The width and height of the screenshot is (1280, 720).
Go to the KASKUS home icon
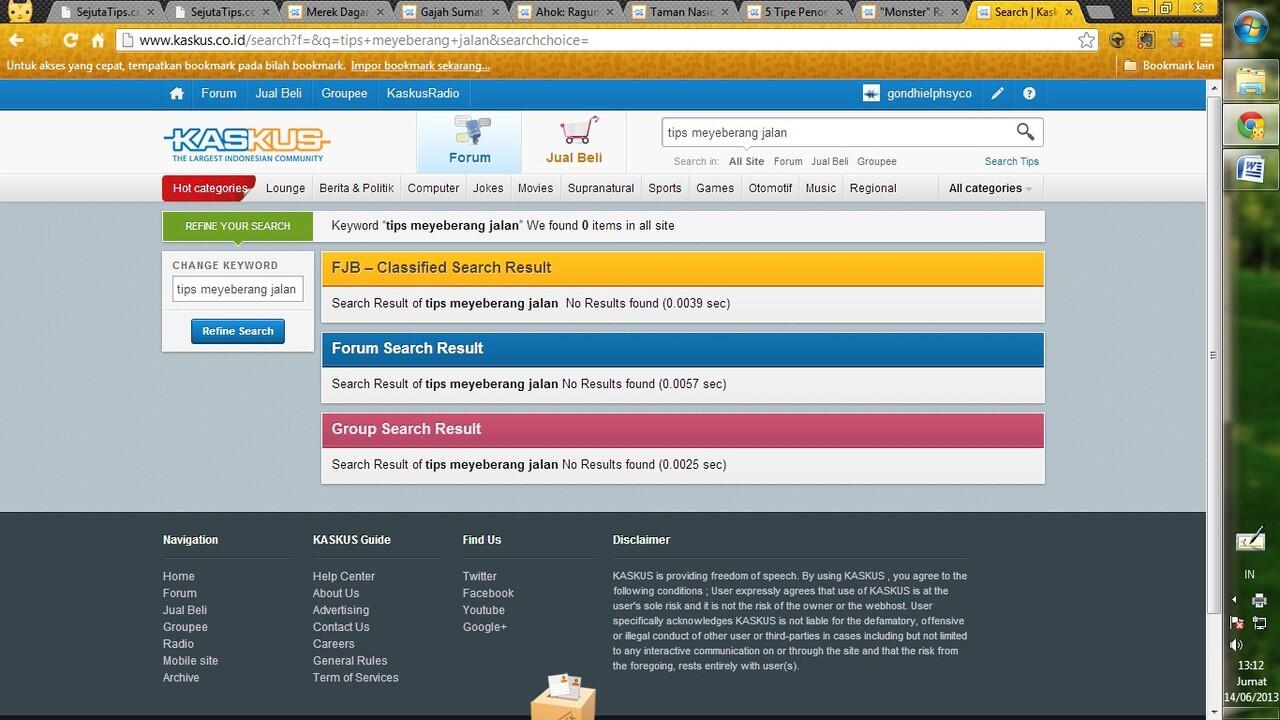177,93
